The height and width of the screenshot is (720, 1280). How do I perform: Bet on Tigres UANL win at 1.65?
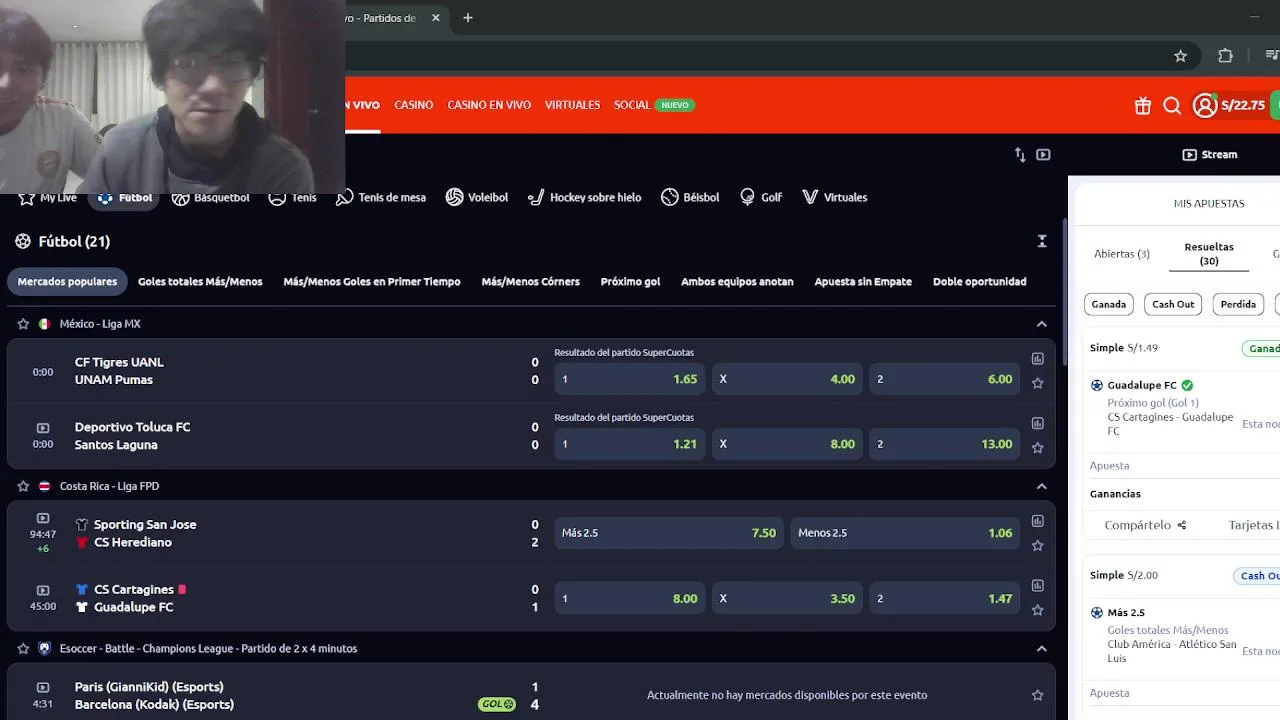pos(630,379)
